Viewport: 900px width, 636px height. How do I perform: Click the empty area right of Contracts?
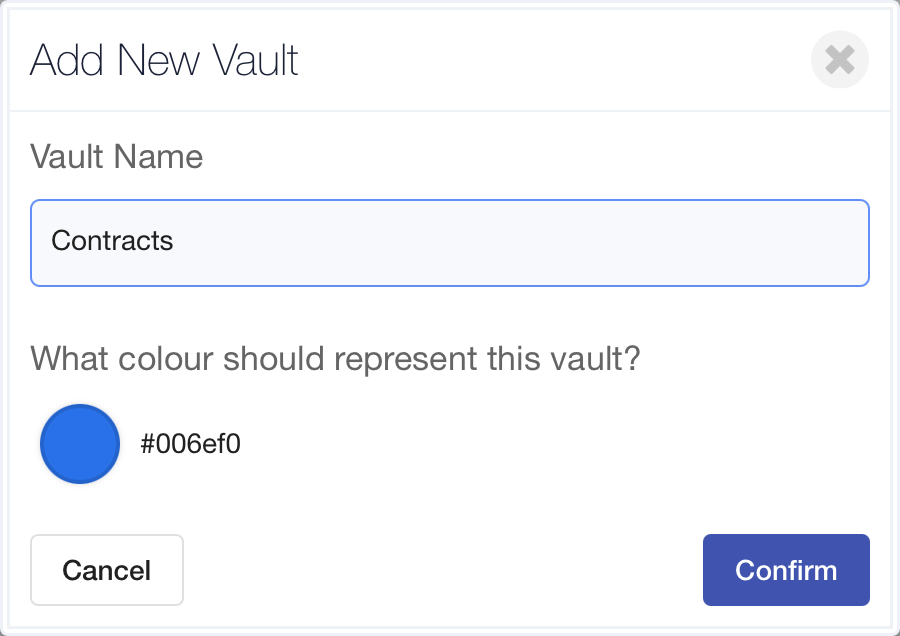(x=520, y=243)
